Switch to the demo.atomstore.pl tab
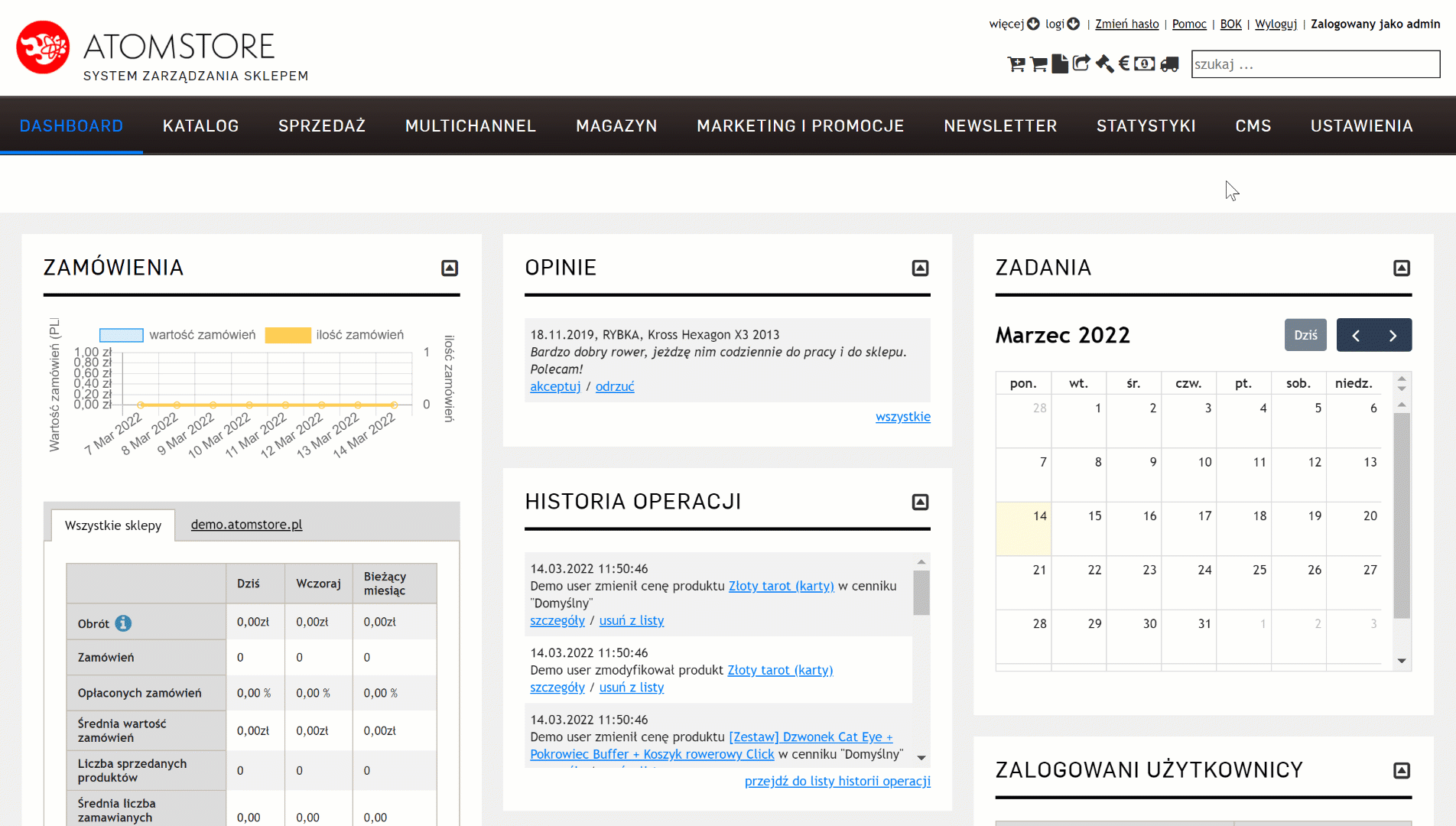Image resolution: width=1456 pixels, height=826 pixels. tap(246, 525)
